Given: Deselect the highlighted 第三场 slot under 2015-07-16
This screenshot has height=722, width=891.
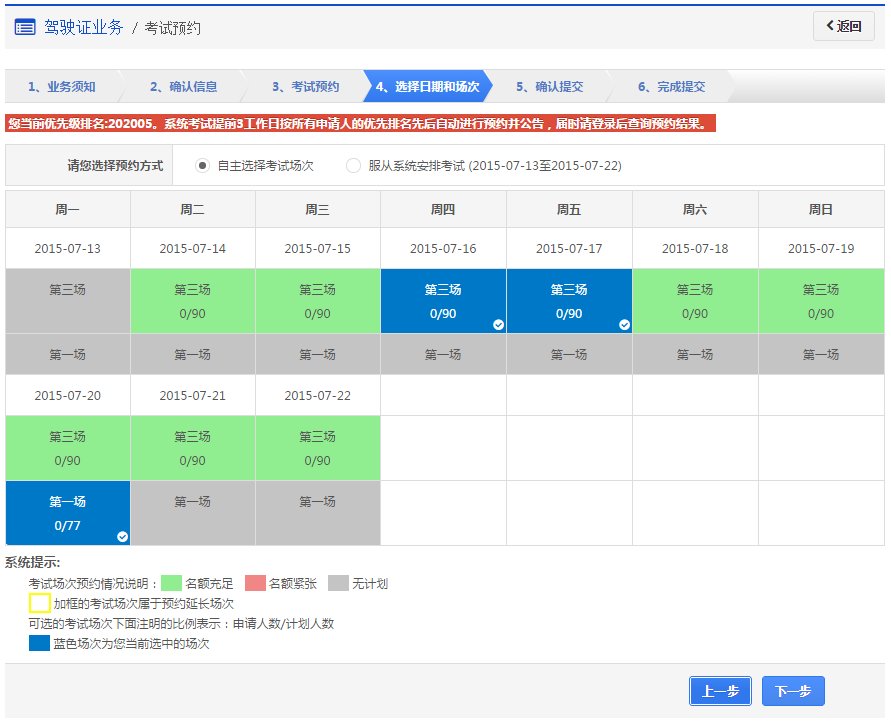Looking at the screenshot, I should pos(443,299).
